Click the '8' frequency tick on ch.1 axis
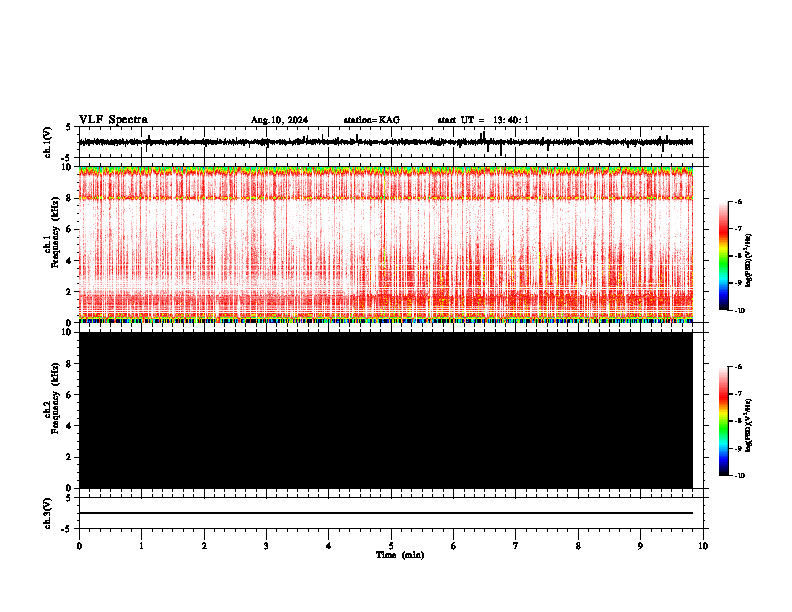 (70, 198)
